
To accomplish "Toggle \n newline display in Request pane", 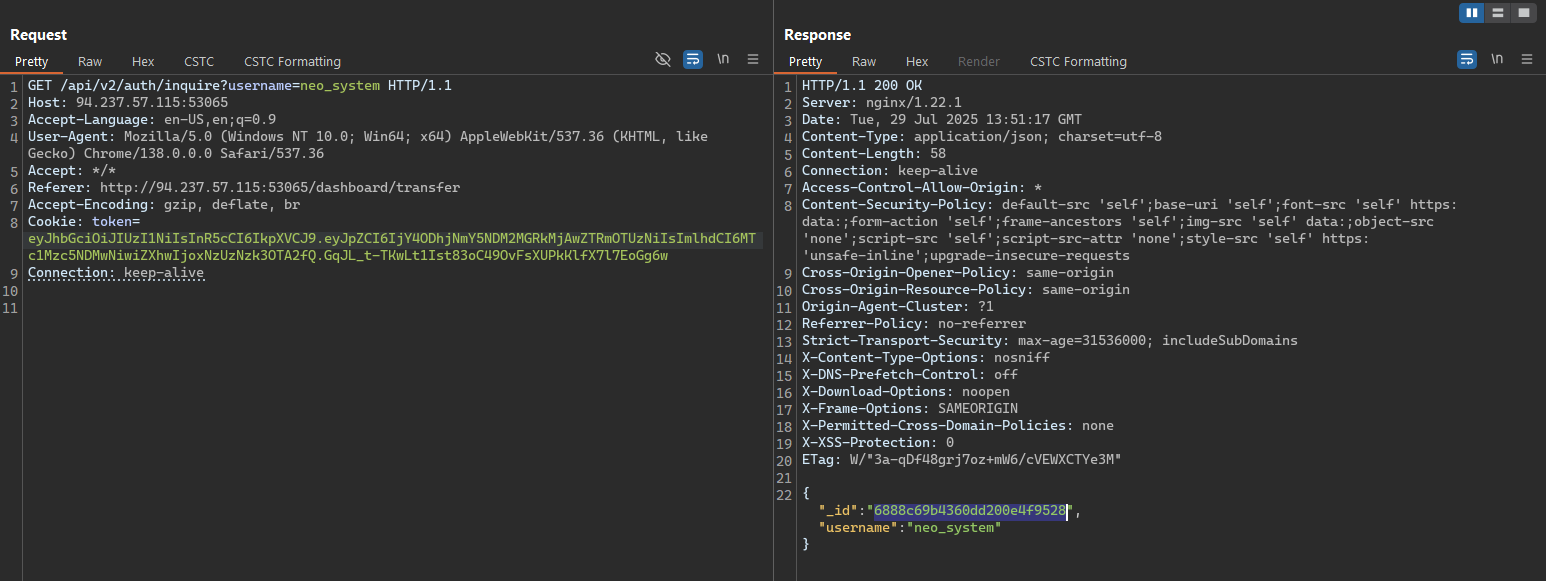I will point(723,60).
